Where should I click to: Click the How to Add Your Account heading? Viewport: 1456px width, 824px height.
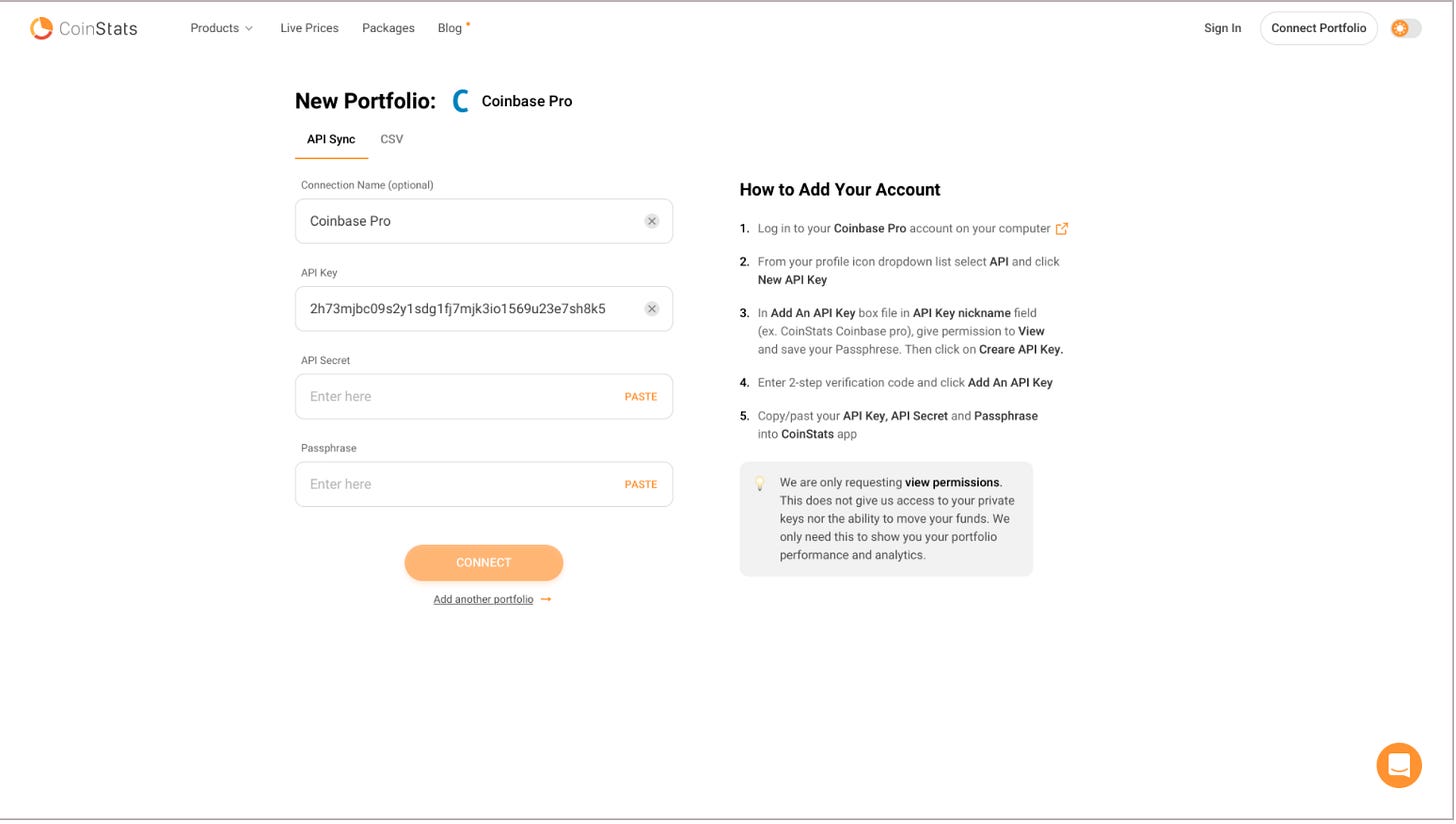pos(840,190)
